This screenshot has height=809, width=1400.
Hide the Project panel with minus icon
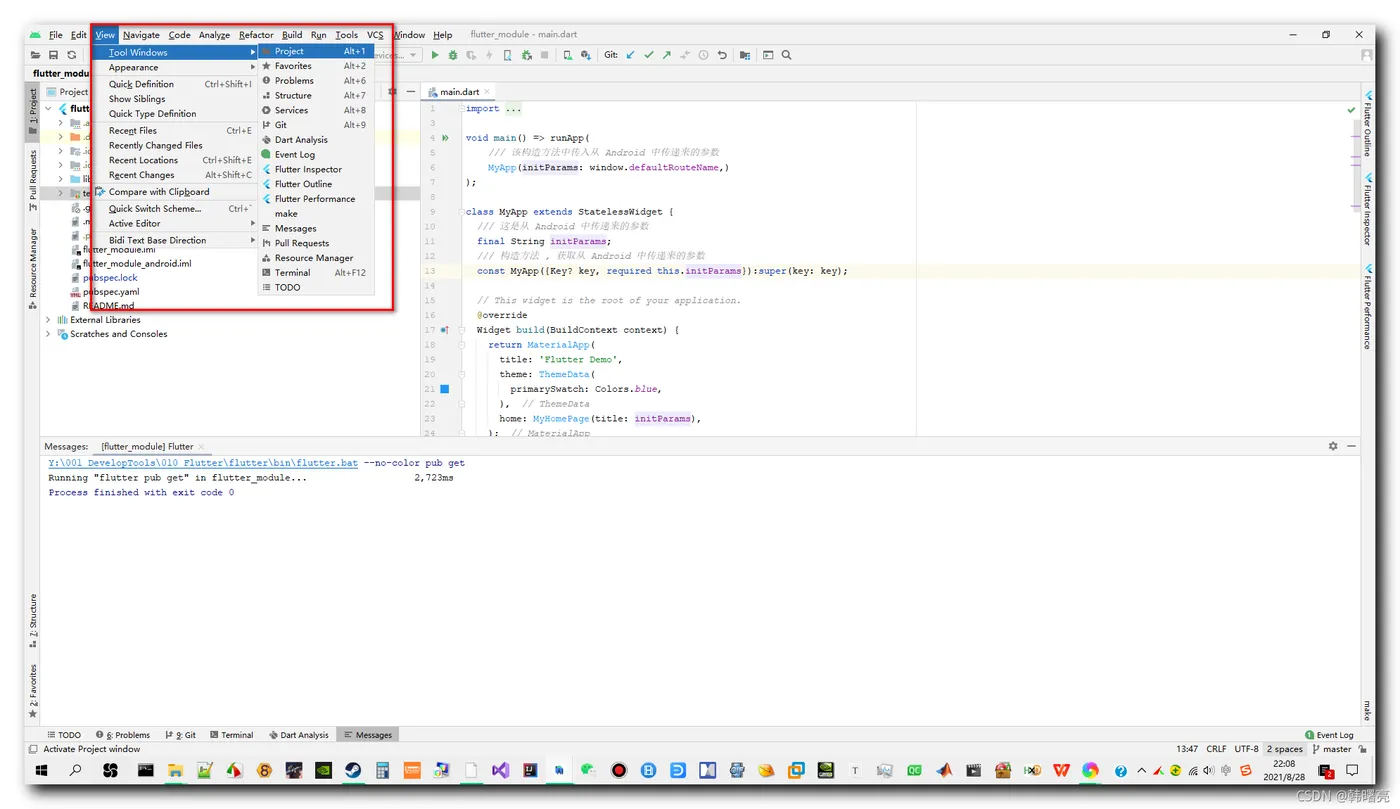[410, 91]
